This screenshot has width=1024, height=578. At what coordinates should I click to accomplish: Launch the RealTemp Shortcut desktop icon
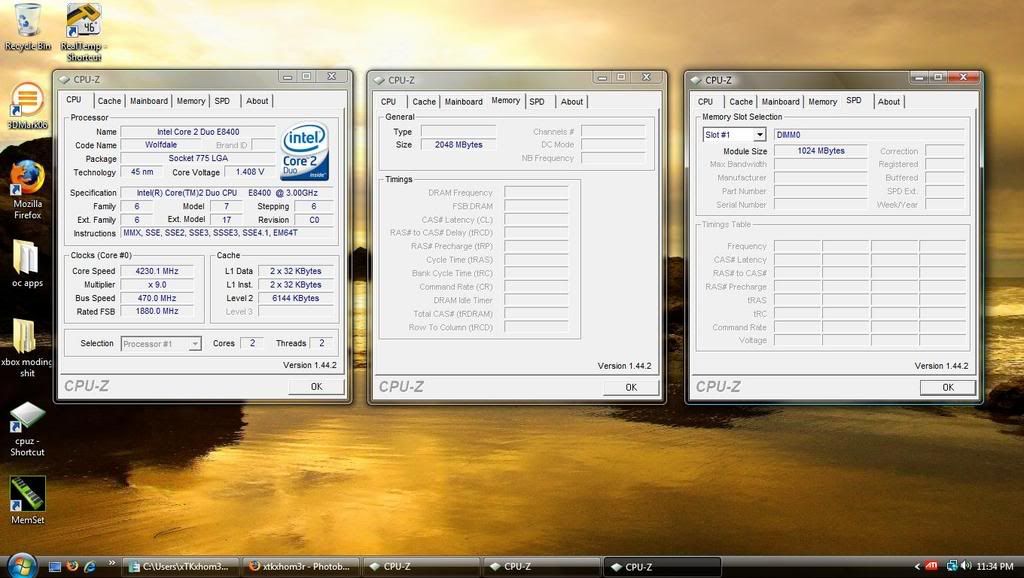pyautogui.click(x=84, y=31)
